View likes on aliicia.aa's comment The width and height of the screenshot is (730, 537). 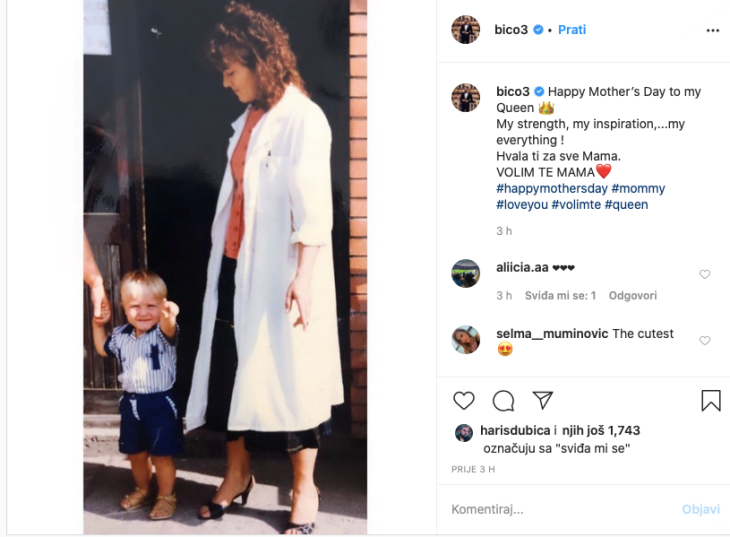[560, 296]
